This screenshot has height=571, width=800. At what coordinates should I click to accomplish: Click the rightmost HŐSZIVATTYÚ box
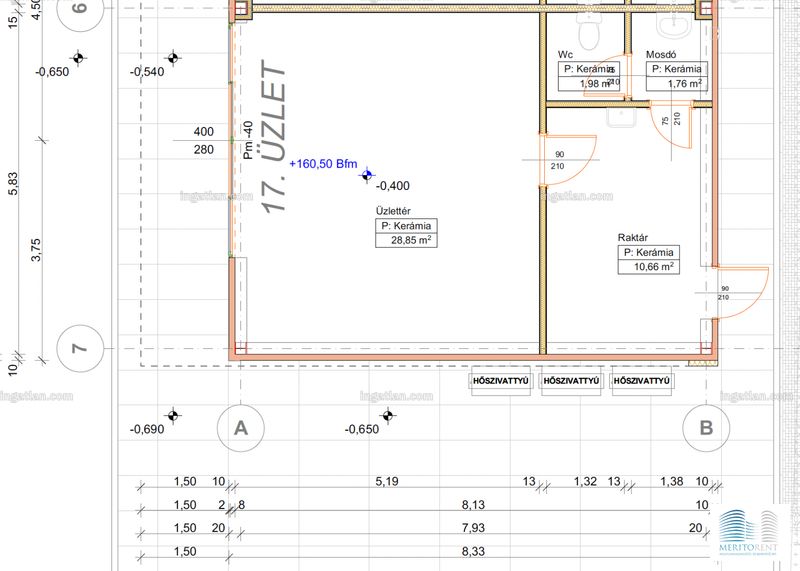641,381
